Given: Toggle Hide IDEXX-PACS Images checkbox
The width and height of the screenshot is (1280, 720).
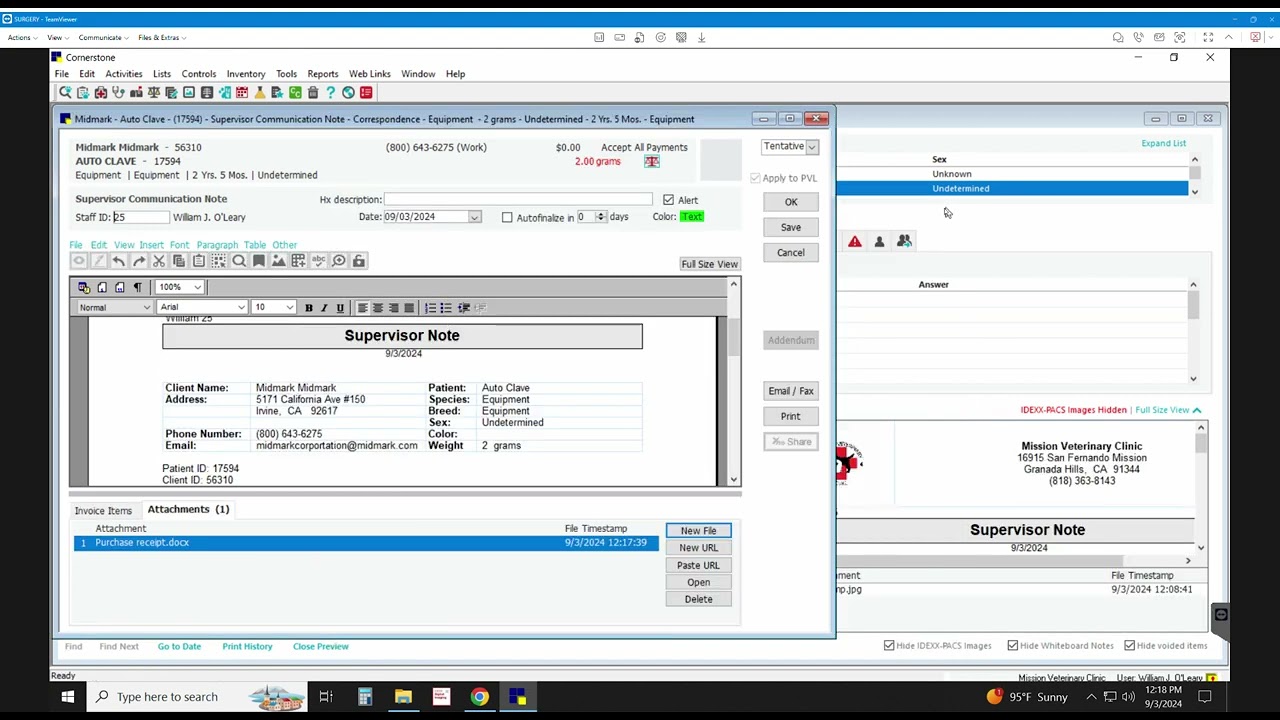Looking at the screenshot, I should tap(889, 646).
